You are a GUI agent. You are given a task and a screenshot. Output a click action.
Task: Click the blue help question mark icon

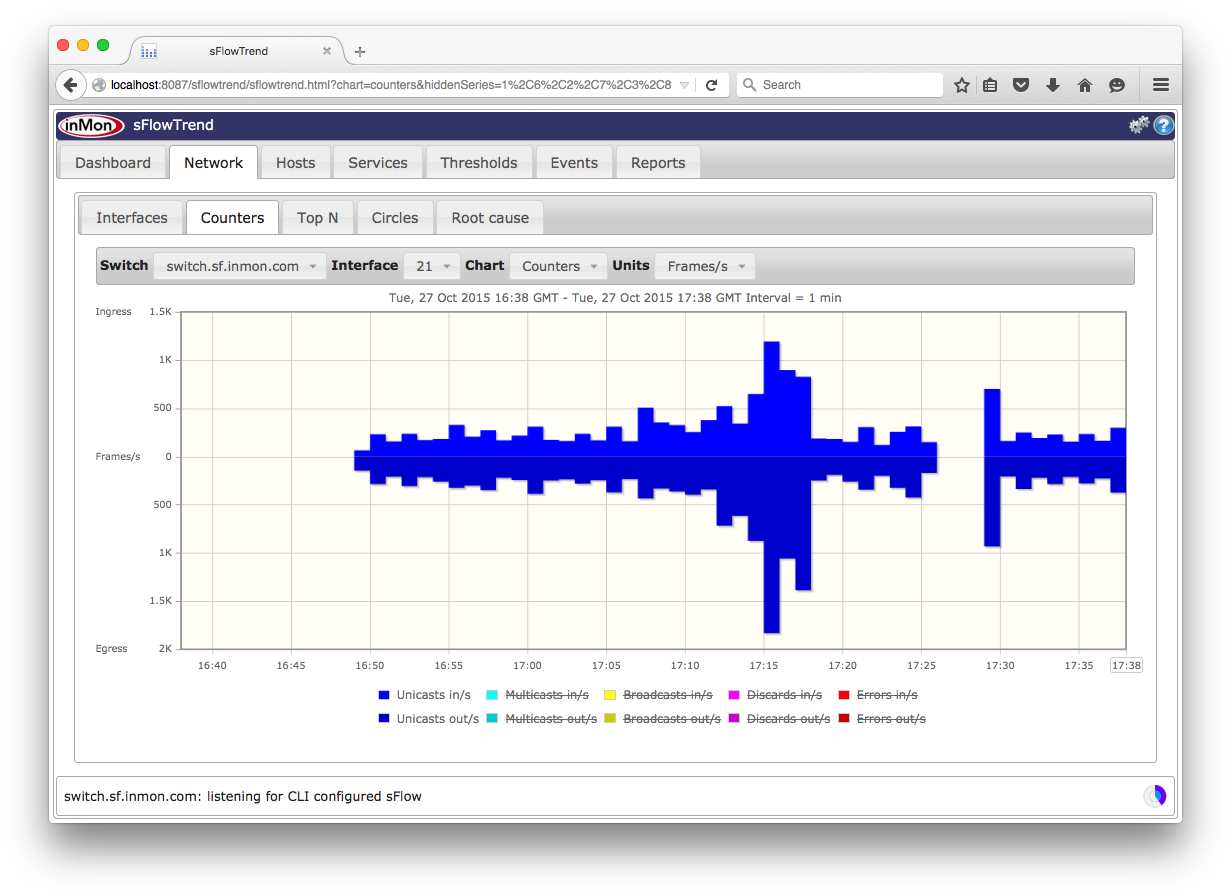pyautogui.click(x=1163, y=125)
